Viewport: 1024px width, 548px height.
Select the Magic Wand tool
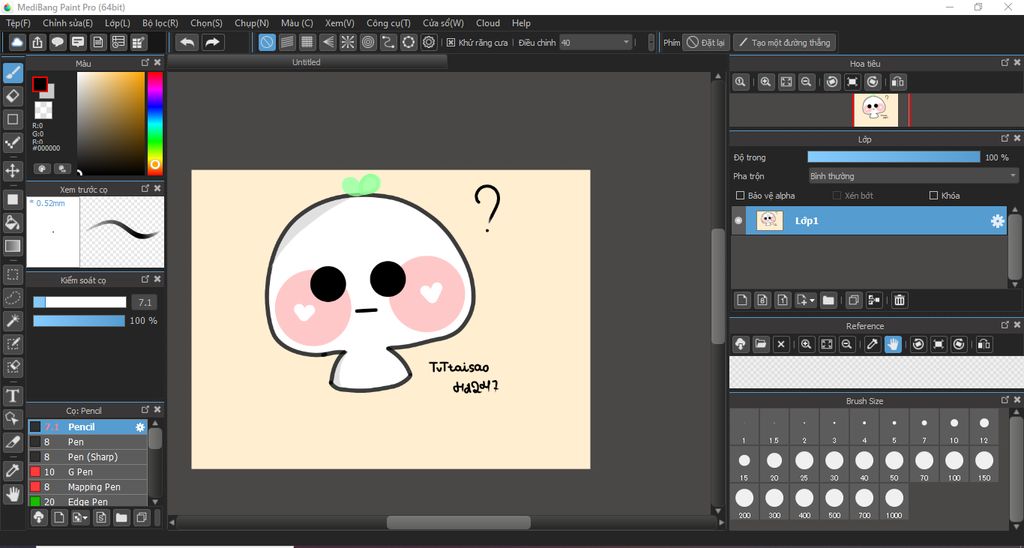(12, 321)
